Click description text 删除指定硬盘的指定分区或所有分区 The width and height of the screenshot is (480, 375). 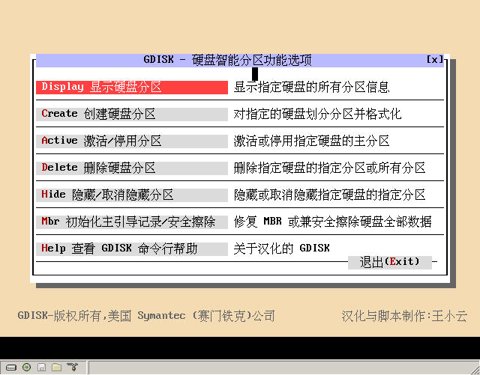(x=329, y=168)
